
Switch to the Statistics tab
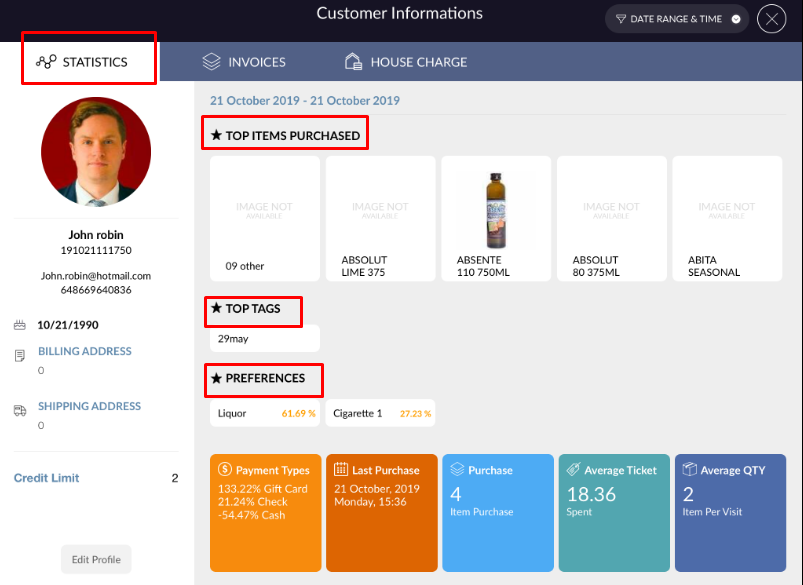tap(90, 62)
